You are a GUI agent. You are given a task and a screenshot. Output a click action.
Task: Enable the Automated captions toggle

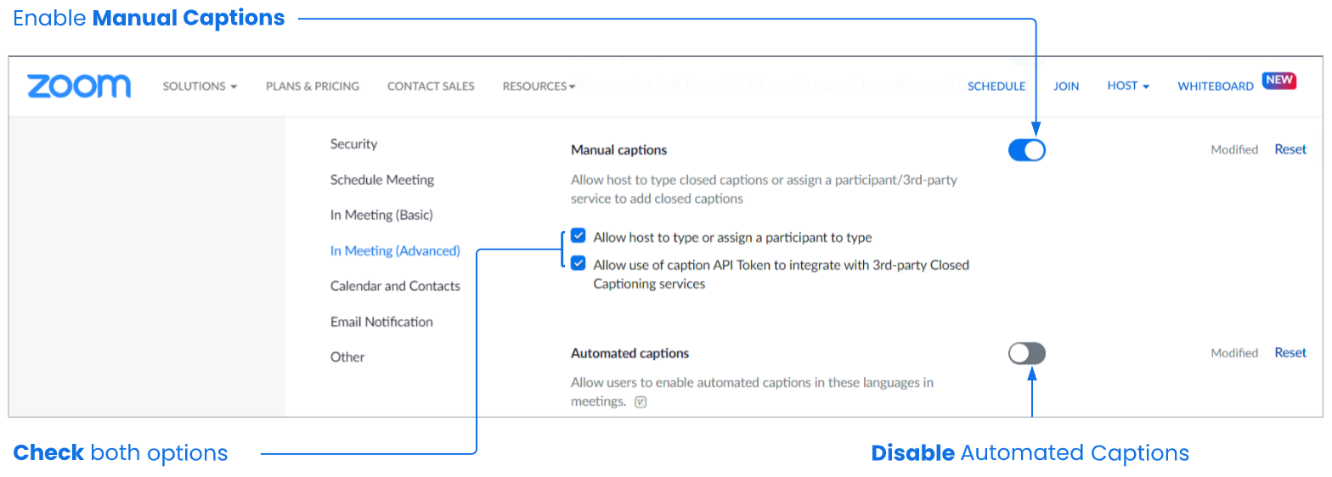[x=1027, y=353]
